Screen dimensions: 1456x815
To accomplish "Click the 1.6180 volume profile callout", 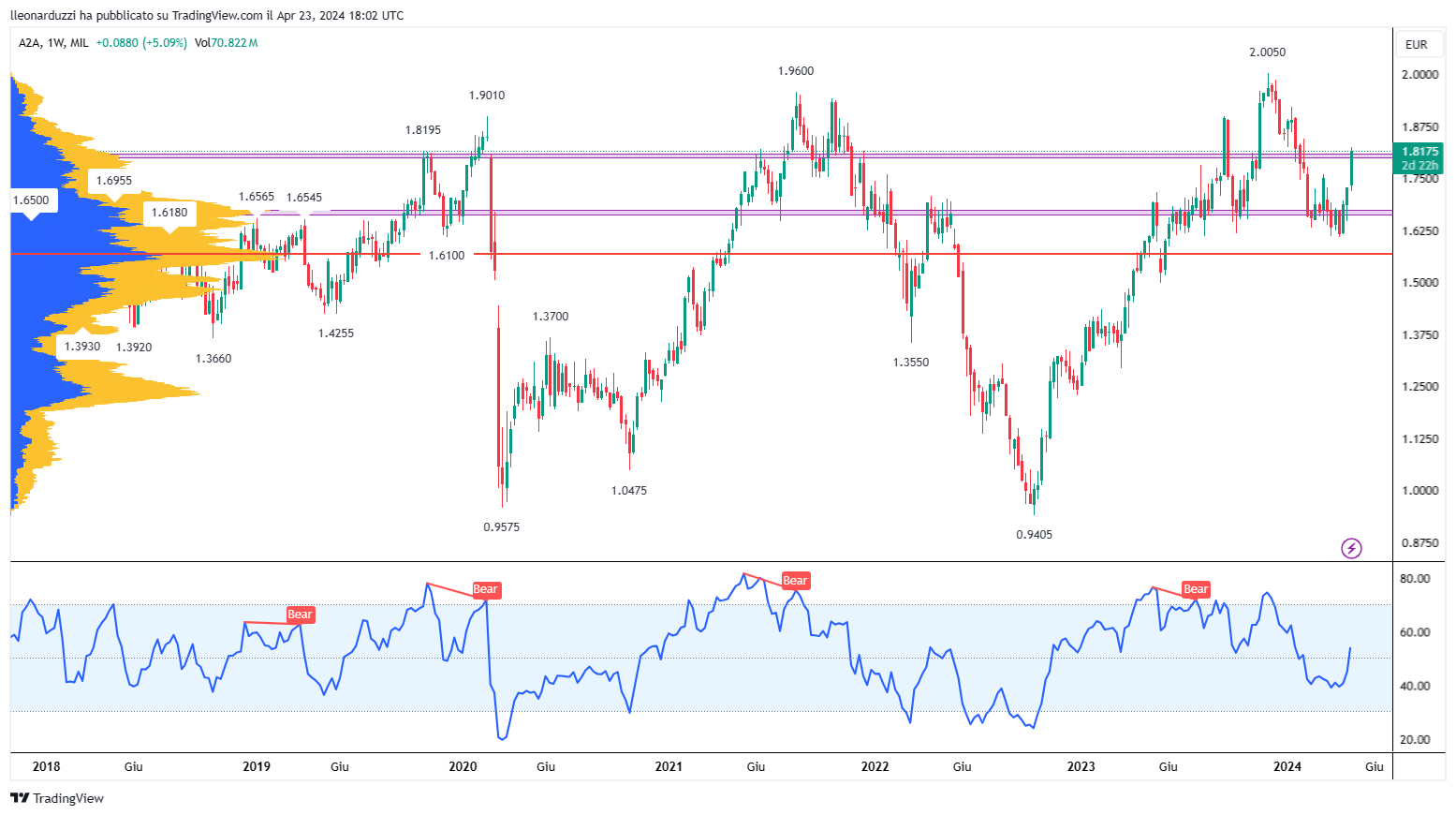I will click(x=169, y=213).
